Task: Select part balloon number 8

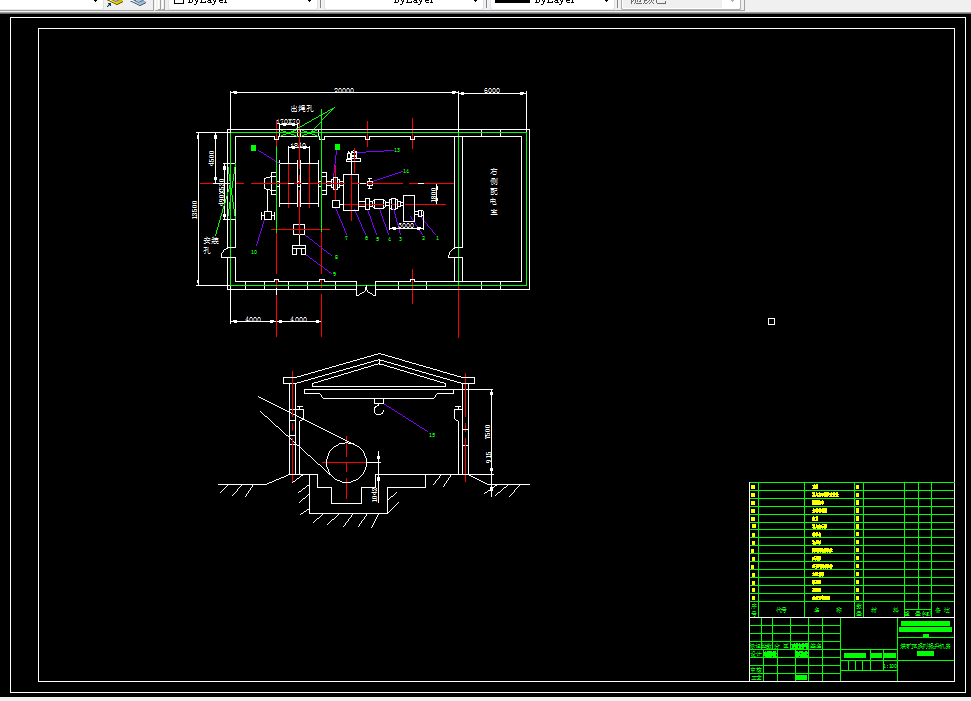Action: coord(336,257)
